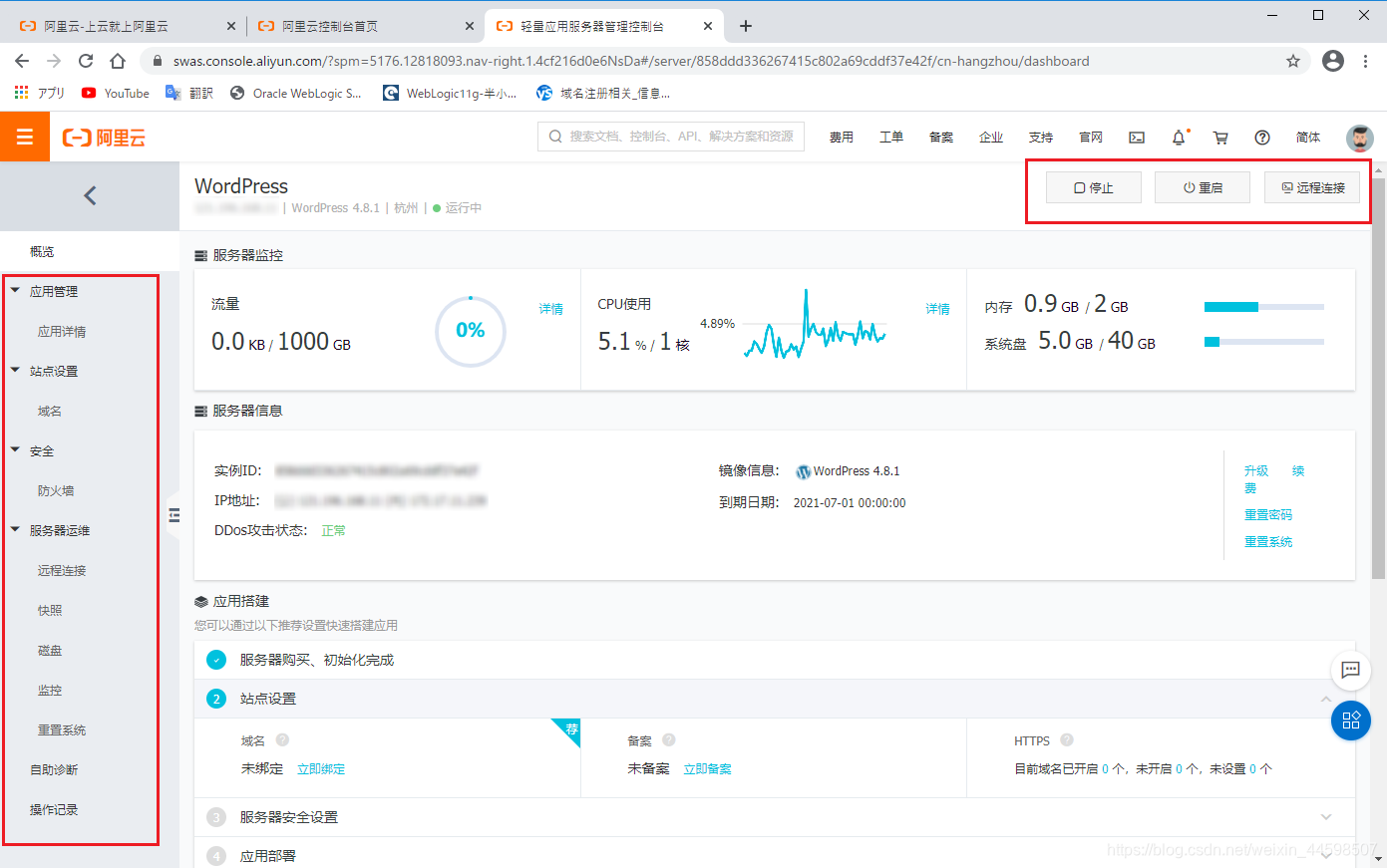
Task: Collapse the 安全 sidebar group
Action: 15,450
